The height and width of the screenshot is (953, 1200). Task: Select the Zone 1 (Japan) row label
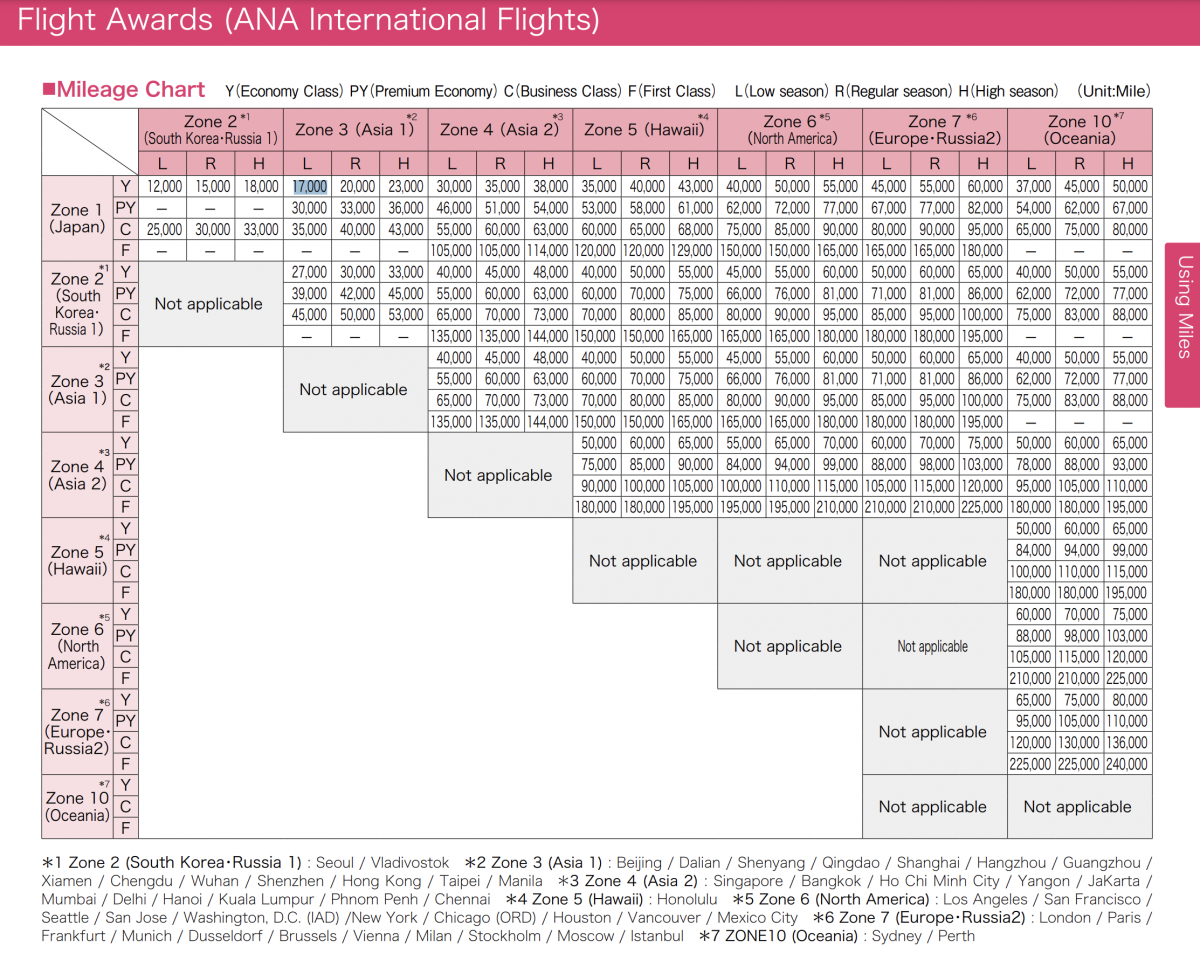click(x=77, y=218)
